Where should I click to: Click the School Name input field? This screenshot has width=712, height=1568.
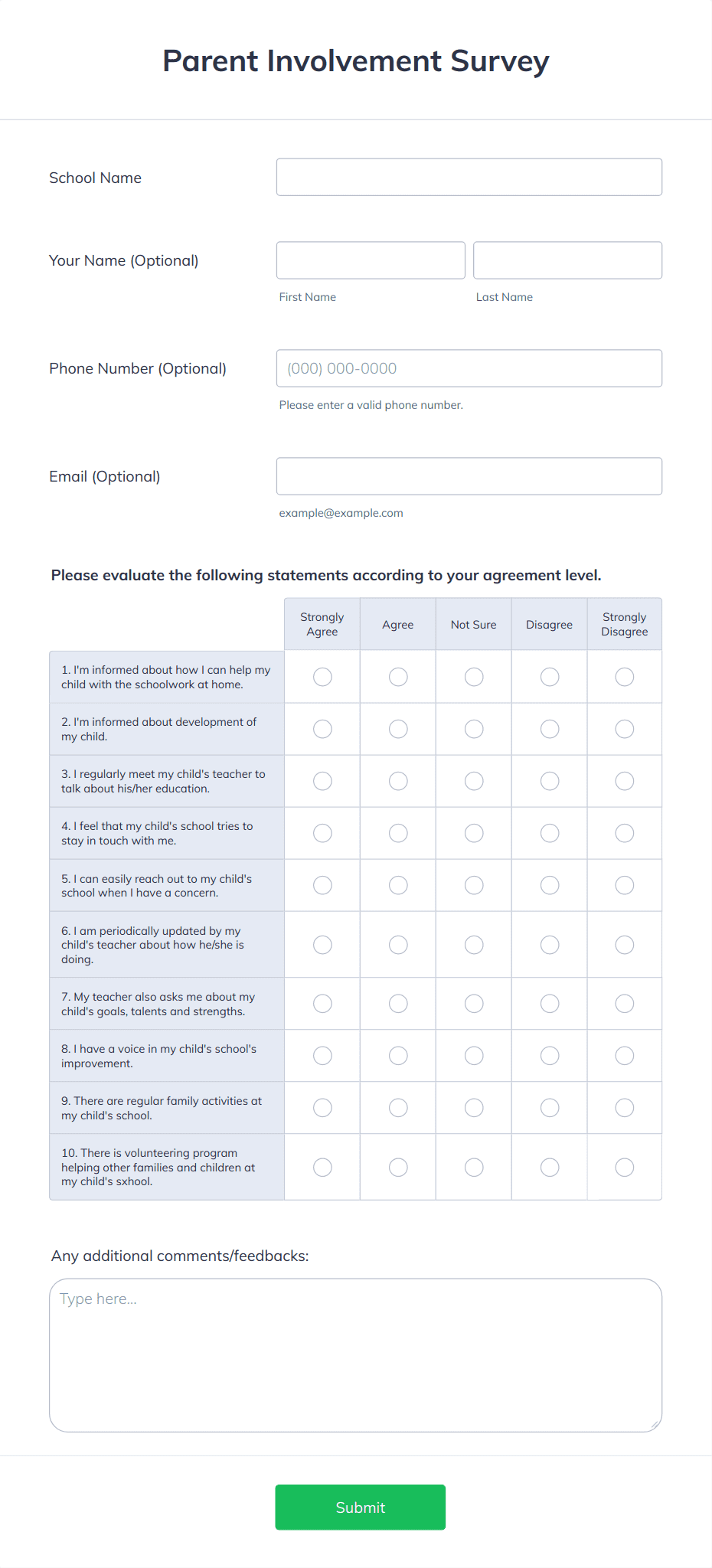tap(469, 177)
